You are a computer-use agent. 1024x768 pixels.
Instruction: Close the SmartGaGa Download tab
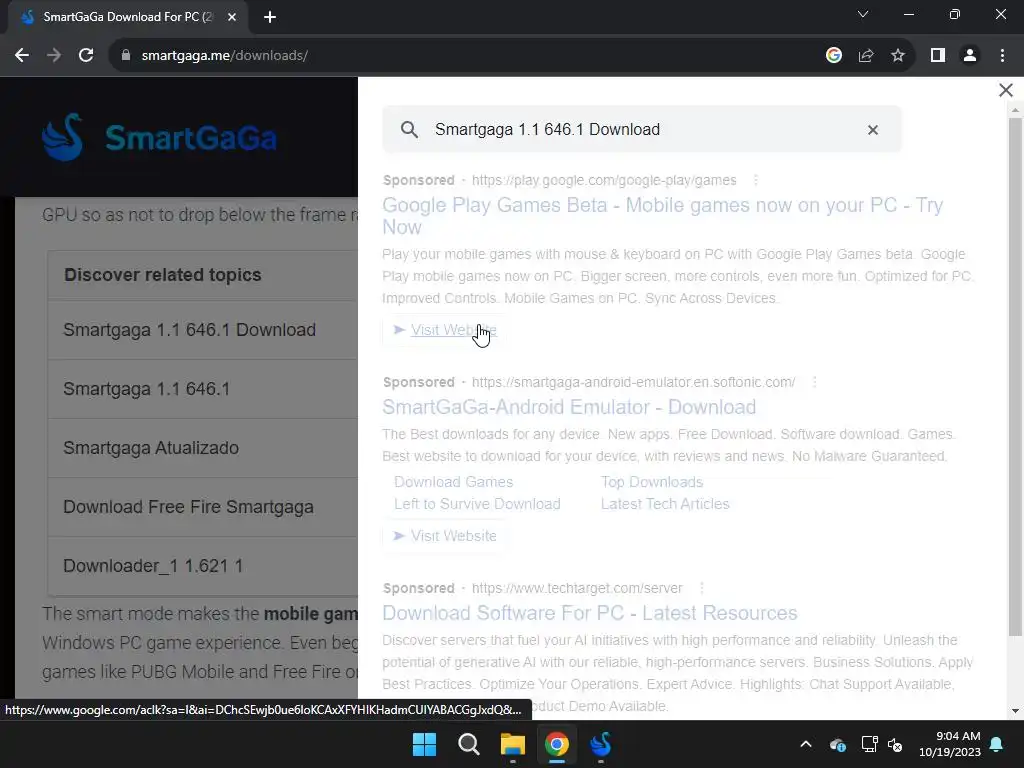(232, 17)
